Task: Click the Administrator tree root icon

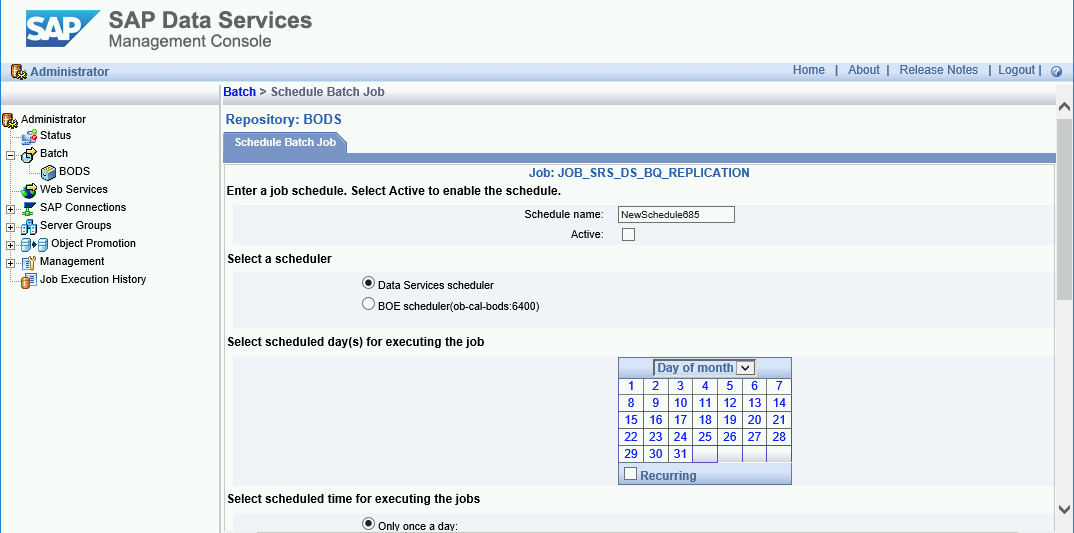Action: point(10,120)
